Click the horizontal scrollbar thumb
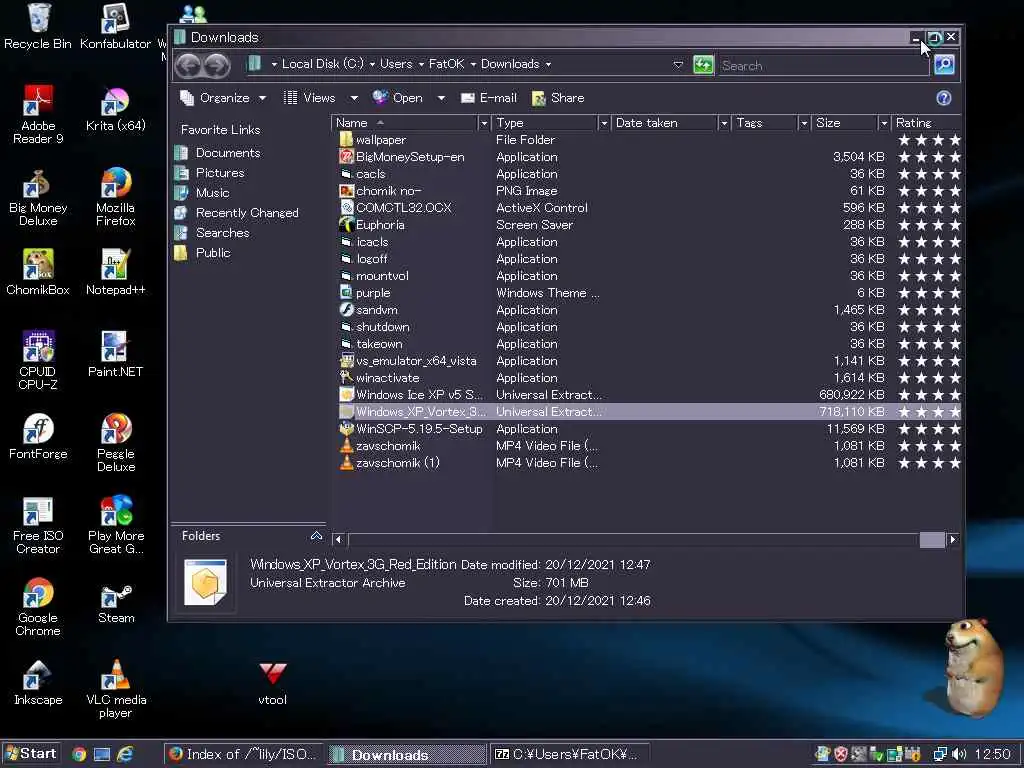 point(932,539)
